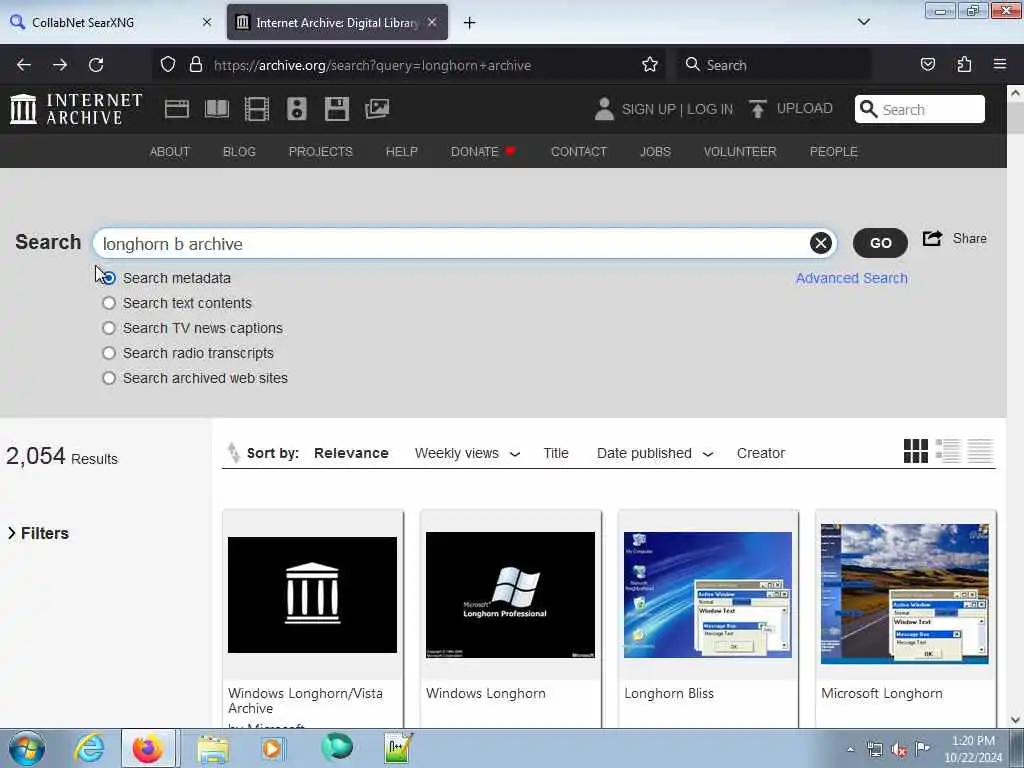Sort results by Title
The image size is (1024, 768).
(x=556, y=453)
